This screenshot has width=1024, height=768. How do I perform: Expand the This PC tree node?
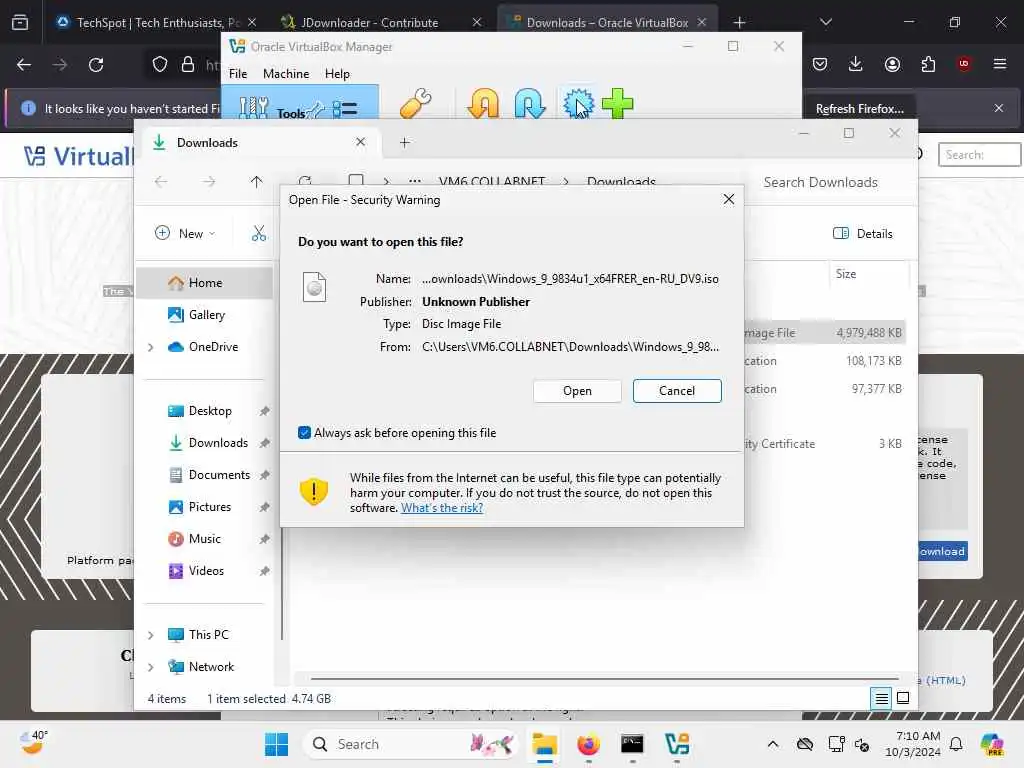click(151, 635)
